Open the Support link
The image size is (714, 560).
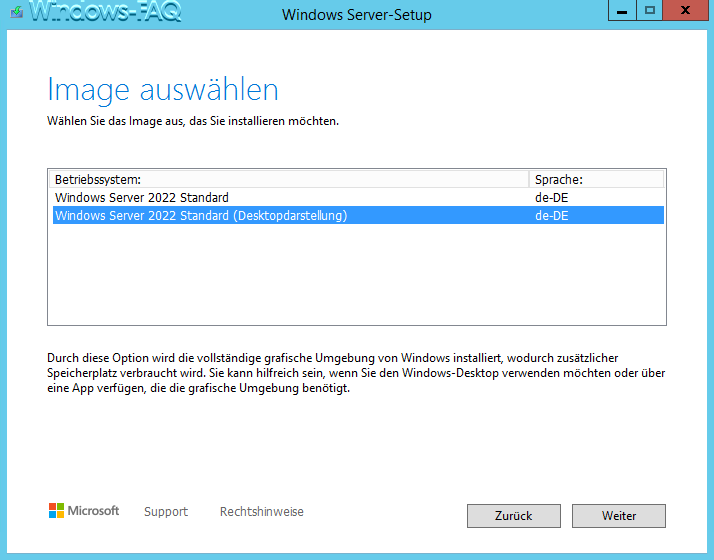coord(166,512)
